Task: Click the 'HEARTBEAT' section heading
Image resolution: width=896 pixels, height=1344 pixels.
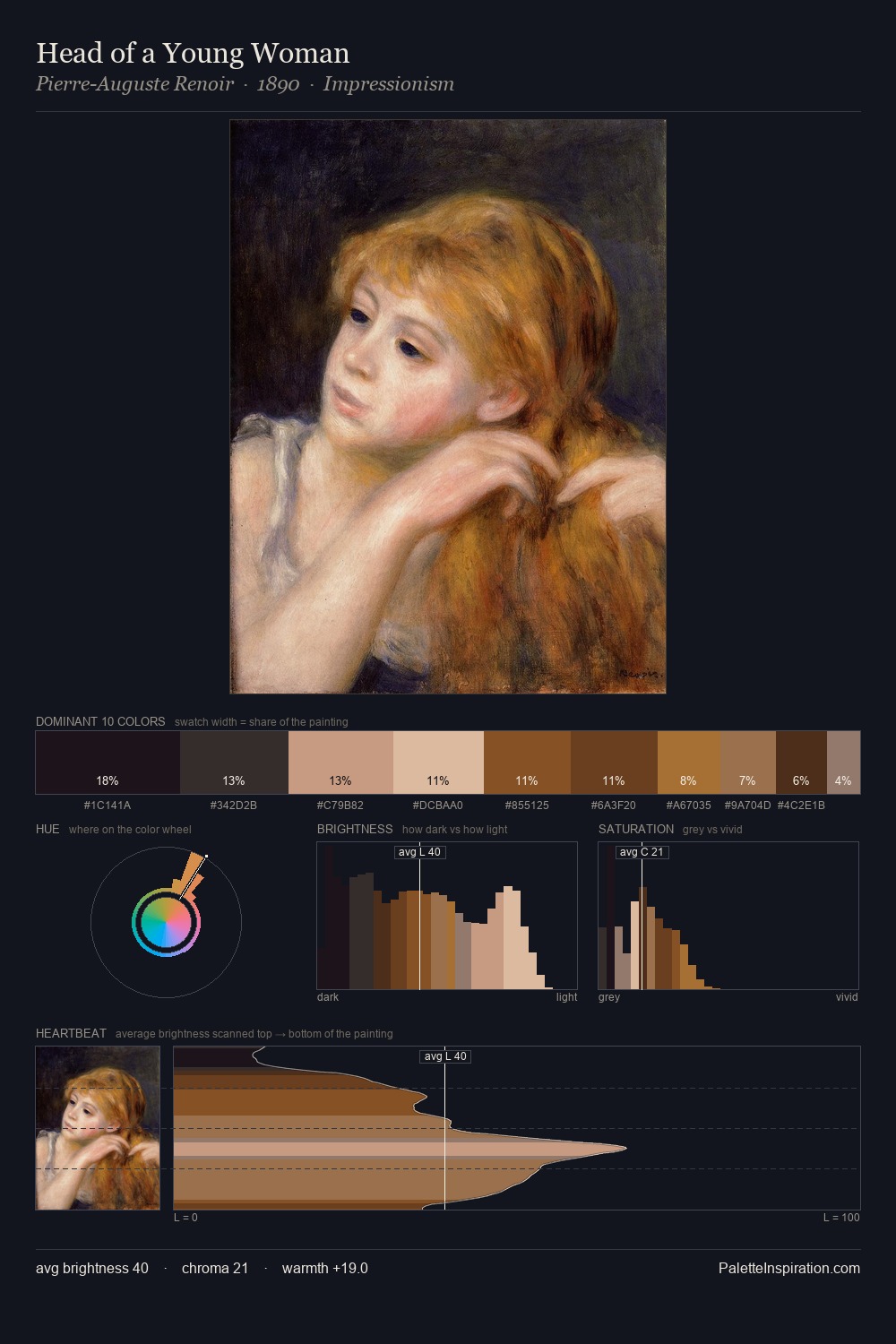Action: click(x=71, y=1033)
